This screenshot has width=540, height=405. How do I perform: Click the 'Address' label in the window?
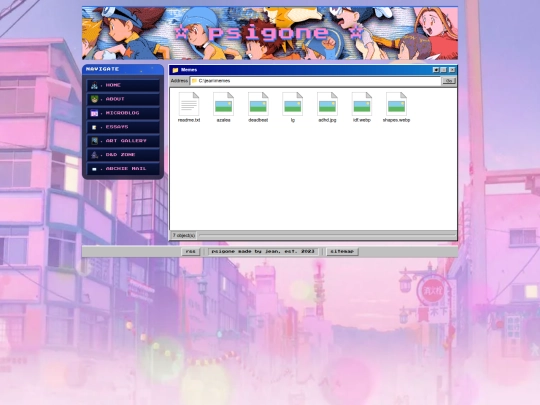pos(179,81)
